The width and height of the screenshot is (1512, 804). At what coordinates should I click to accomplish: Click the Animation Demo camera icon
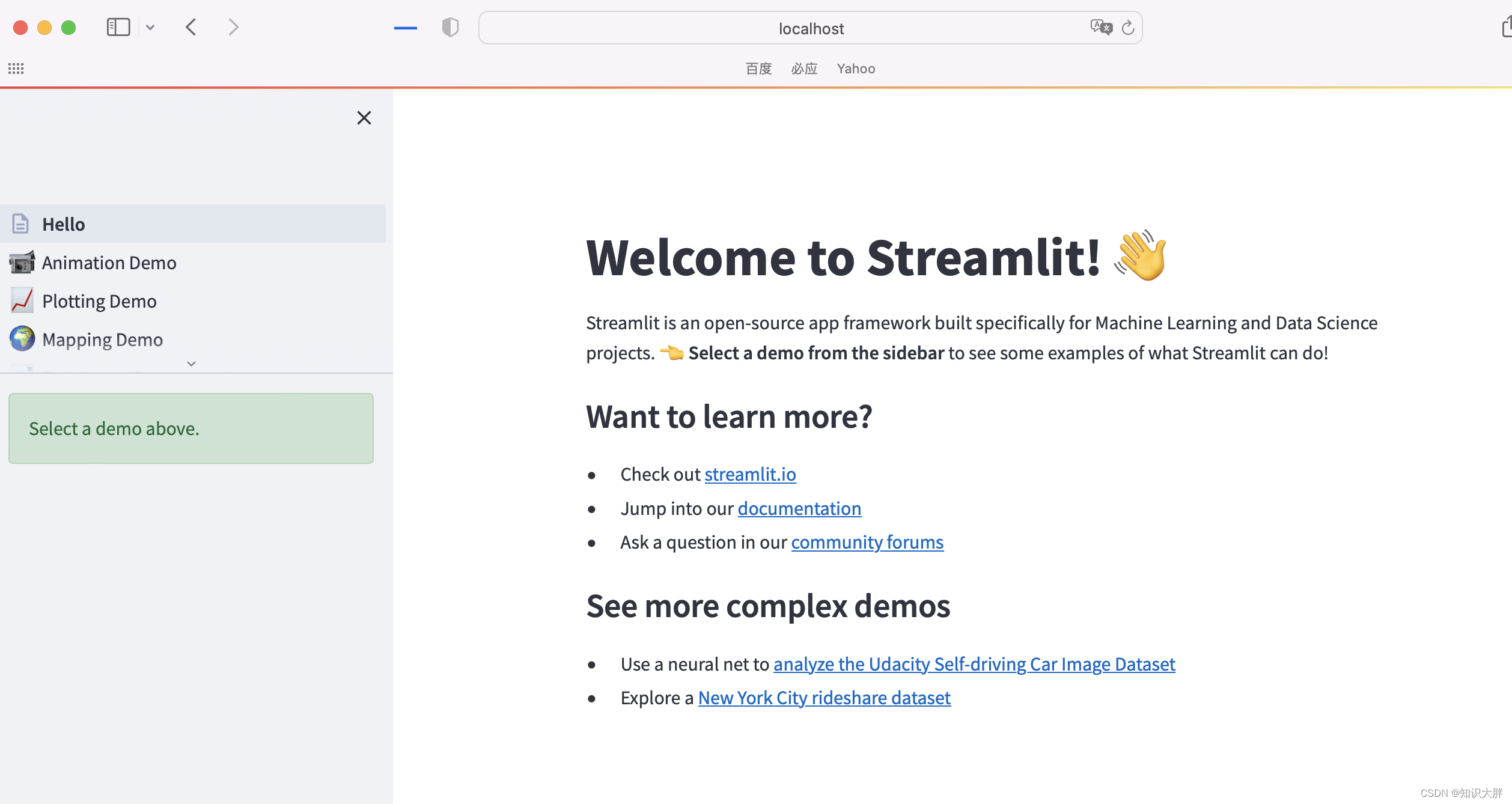[x=22, y=263]
